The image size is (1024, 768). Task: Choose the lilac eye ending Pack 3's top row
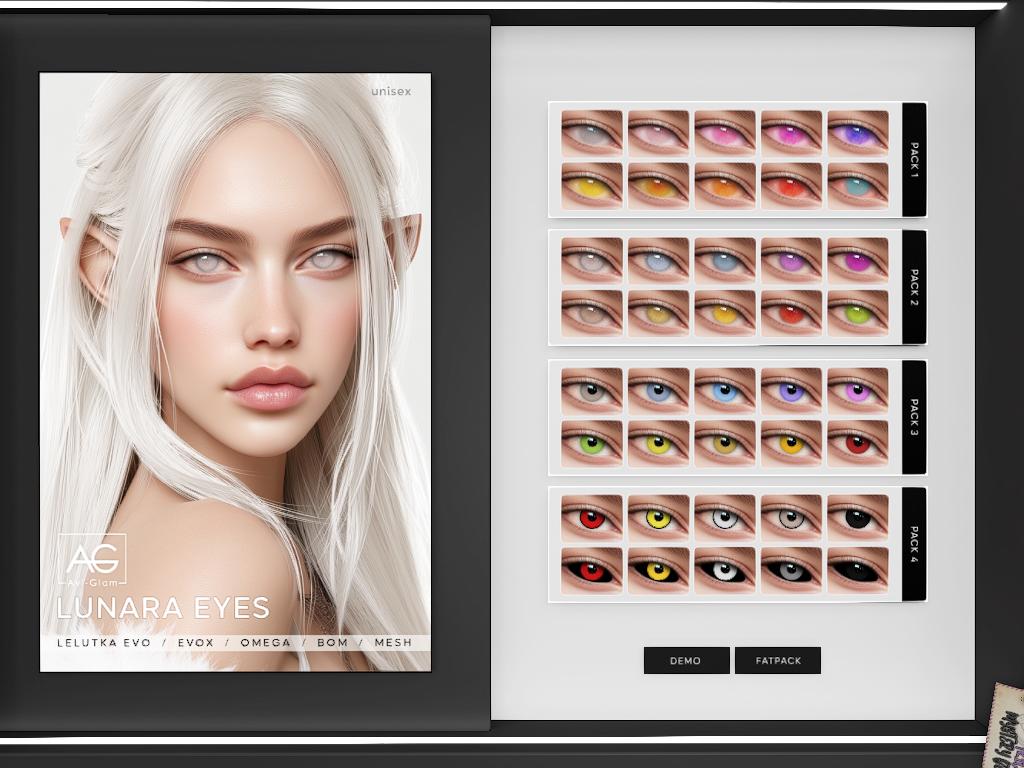pos(858,390)
